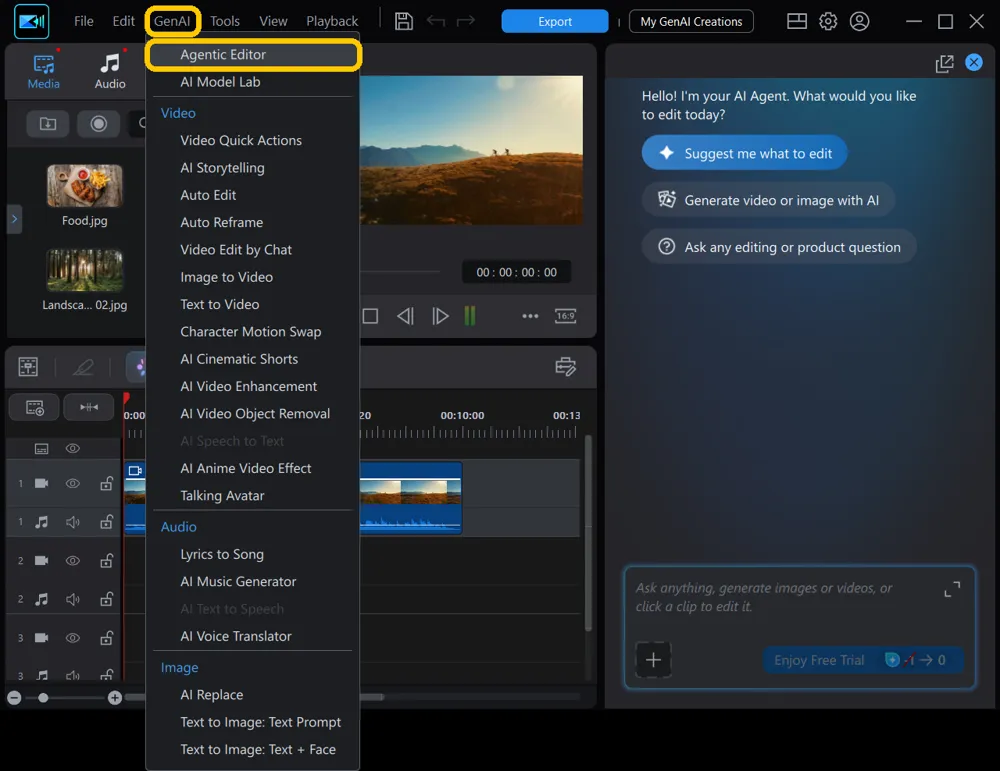
Task: Redo the last undone action
Action: click(466, 21)
